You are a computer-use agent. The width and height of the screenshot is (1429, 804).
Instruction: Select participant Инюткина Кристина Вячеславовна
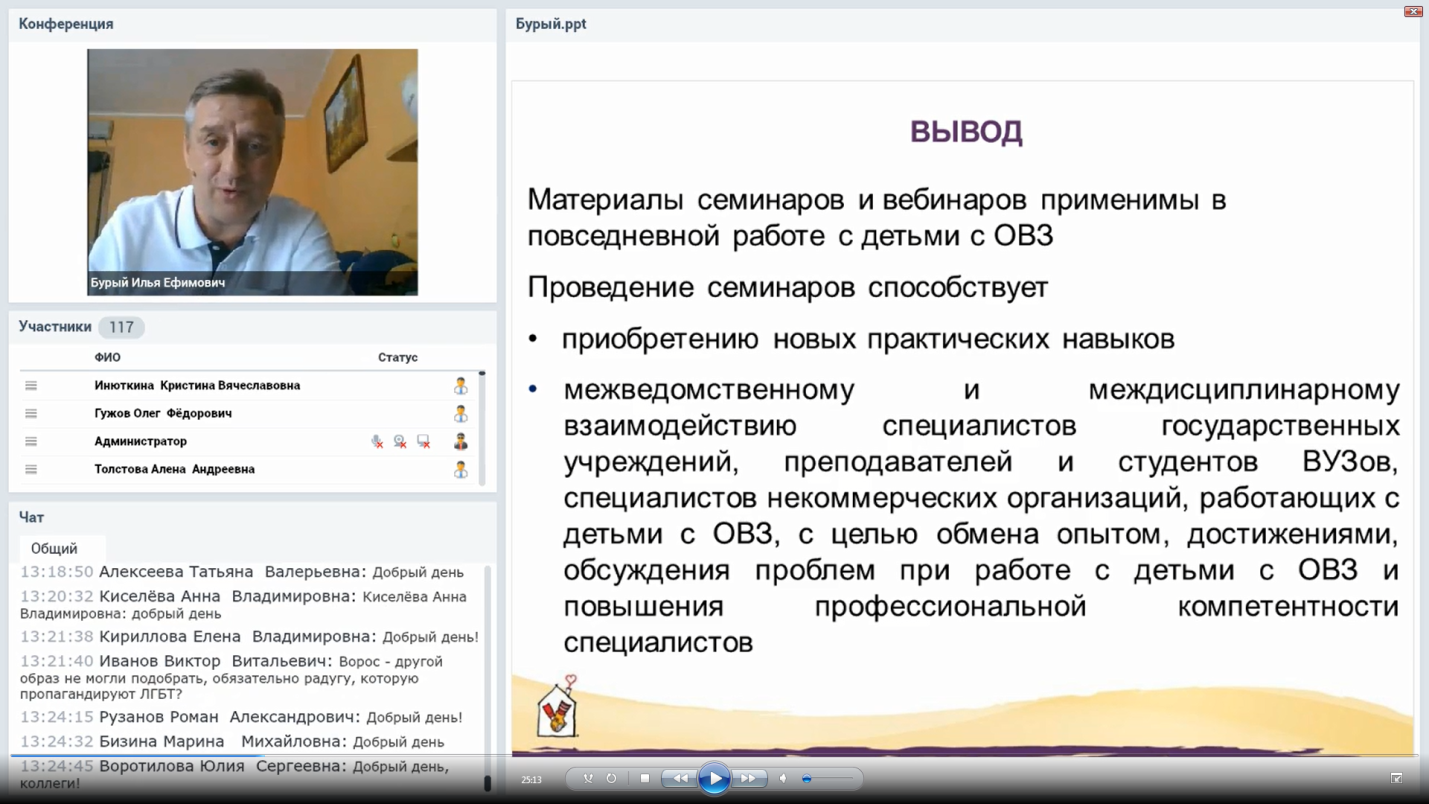(197, 385)
